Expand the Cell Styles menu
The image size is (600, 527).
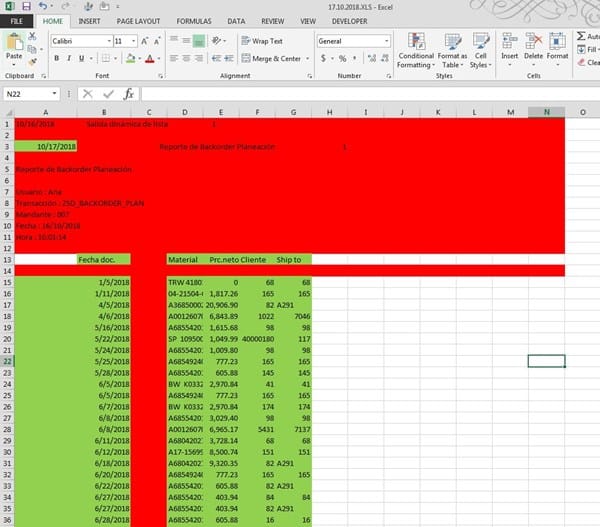pyautogui.click(x=481, y=51)
